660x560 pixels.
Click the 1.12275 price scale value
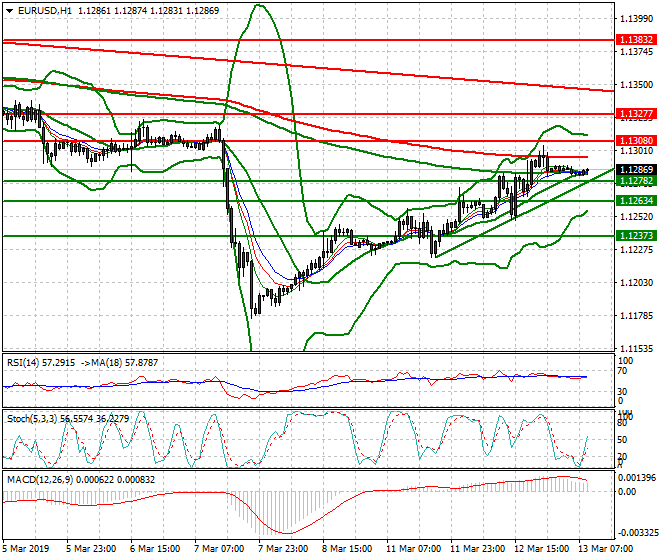click(637, 250)
